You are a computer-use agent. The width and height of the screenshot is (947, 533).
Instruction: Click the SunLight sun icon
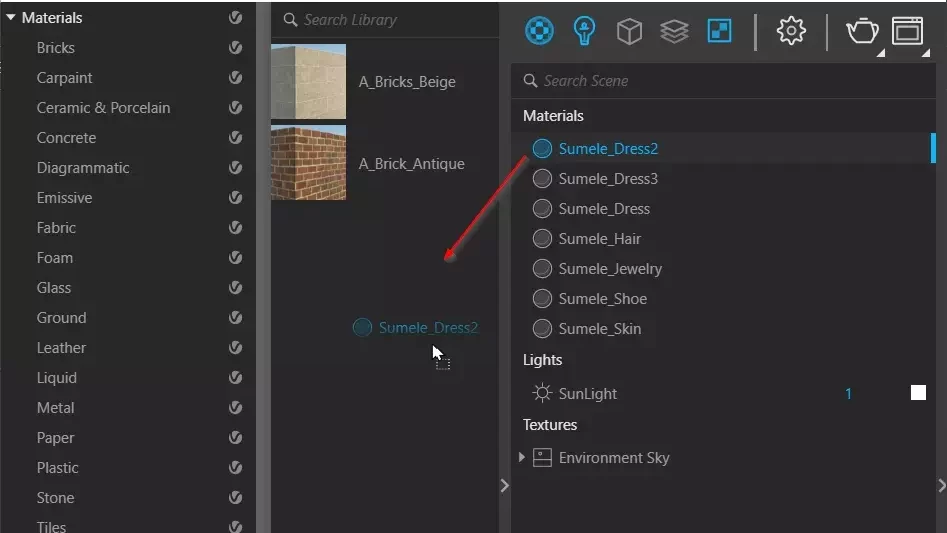(542, 393)
